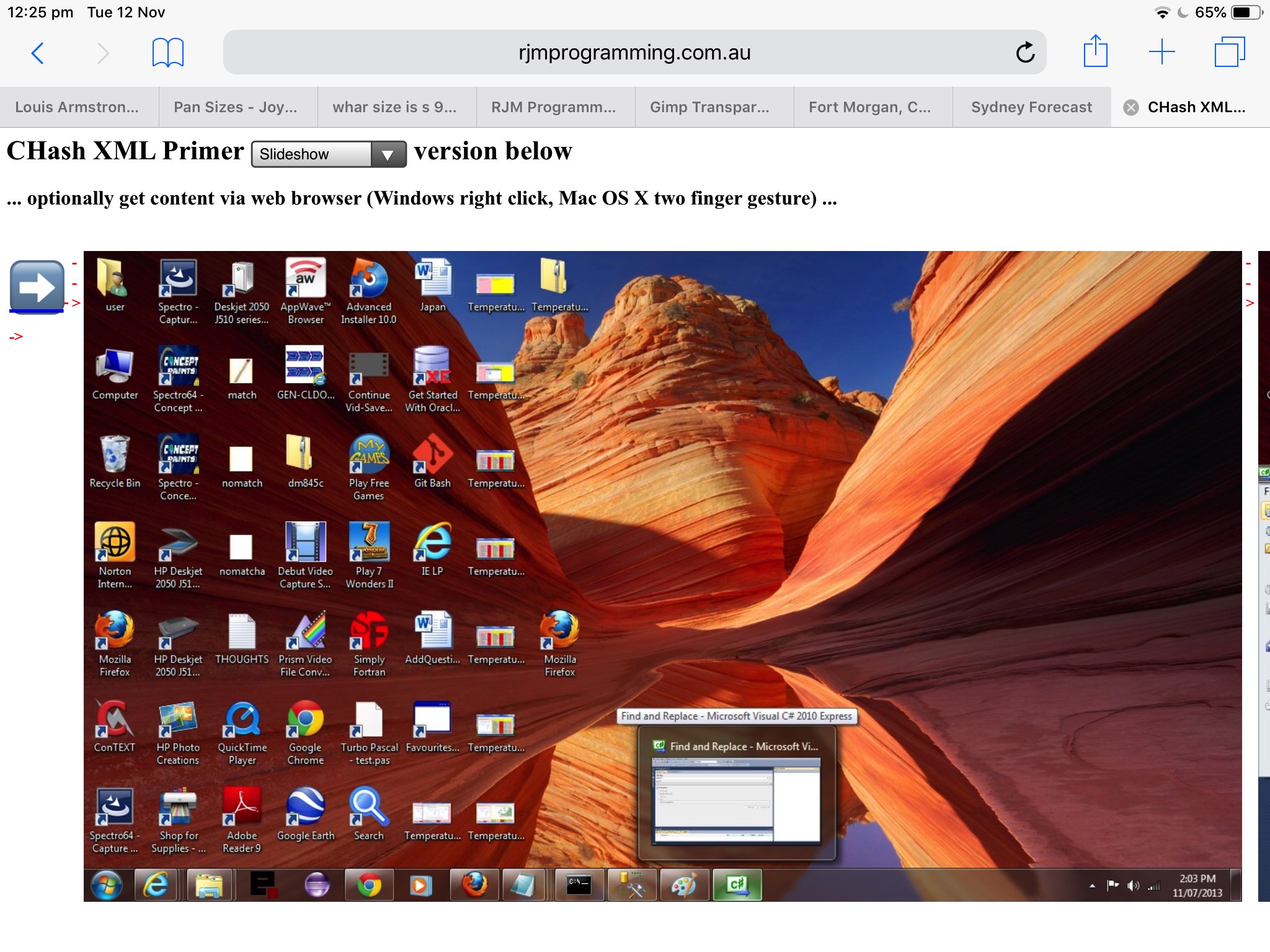The height and width of the screenshot is (952, 1270).
Task: Select the nomatcha desktop file icon
Action: point(242,555)
